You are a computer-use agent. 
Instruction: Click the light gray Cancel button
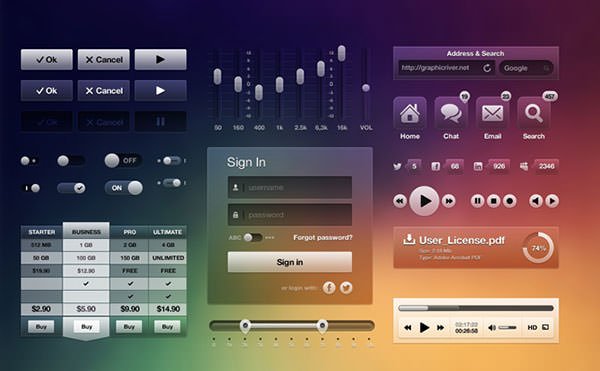[x=104, y=60]
